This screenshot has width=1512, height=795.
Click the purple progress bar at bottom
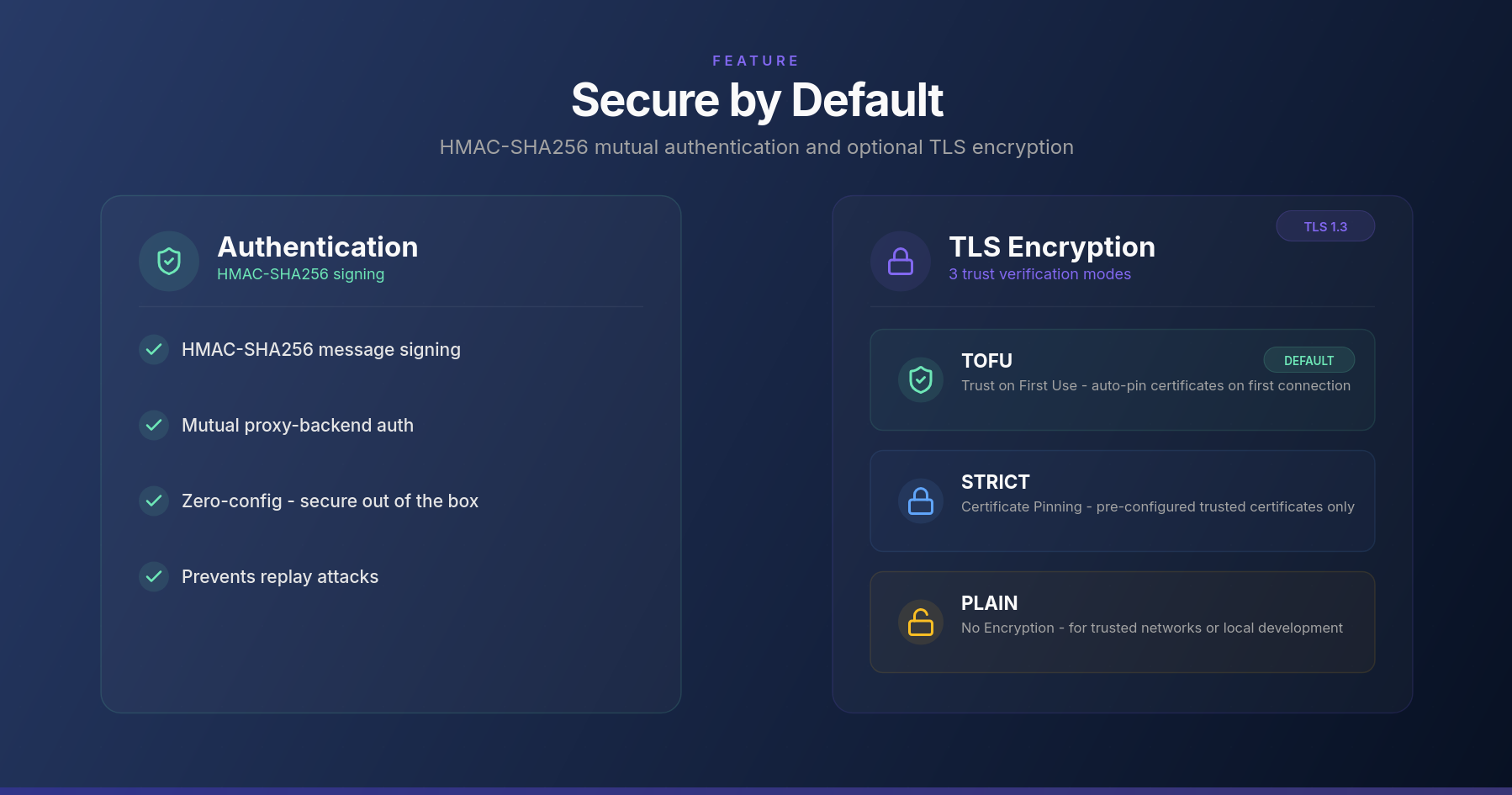(x=756, y=791)
